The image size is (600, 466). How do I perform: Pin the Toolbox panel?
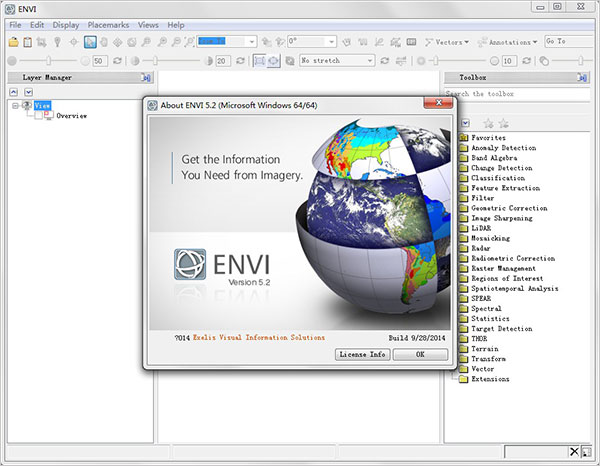pos(582,78)
